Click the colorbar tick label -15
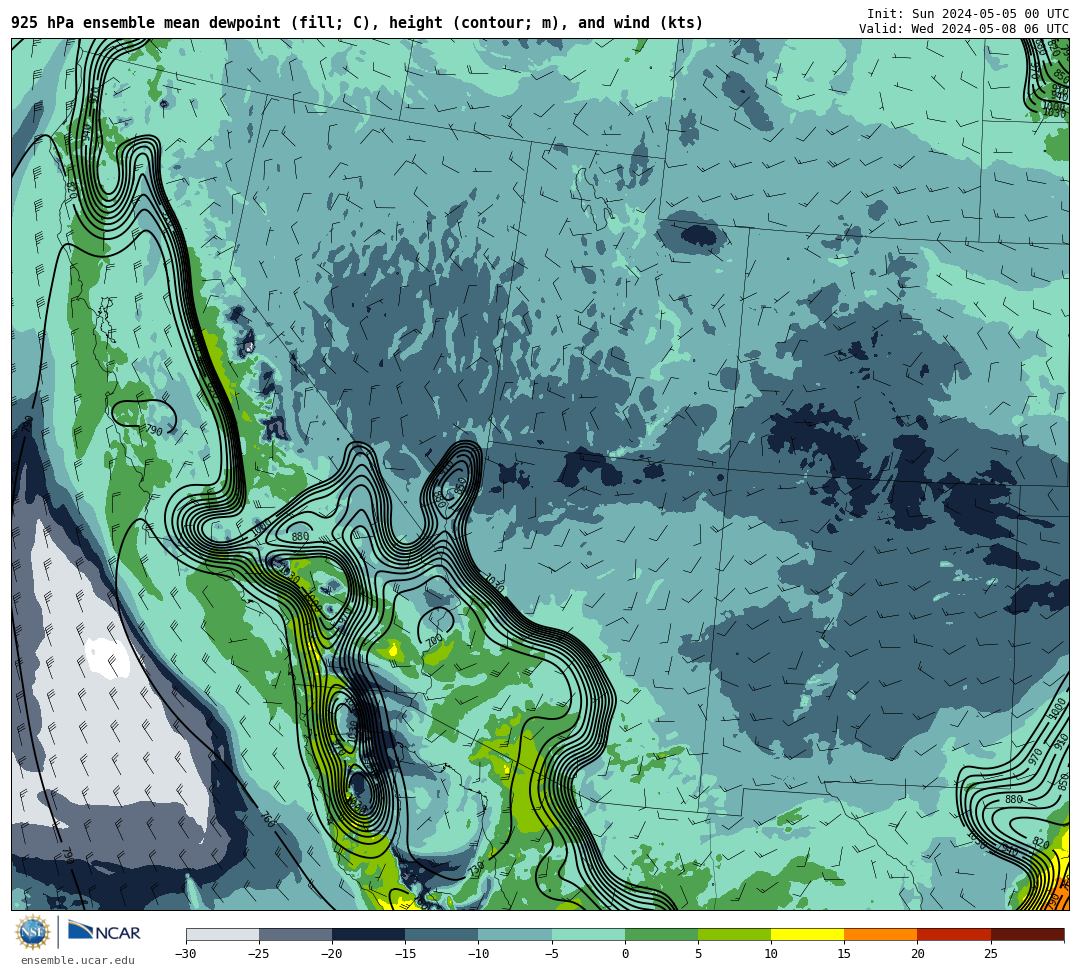Image resolution: width=1080 pixels, height=973 pixels. 405,954
